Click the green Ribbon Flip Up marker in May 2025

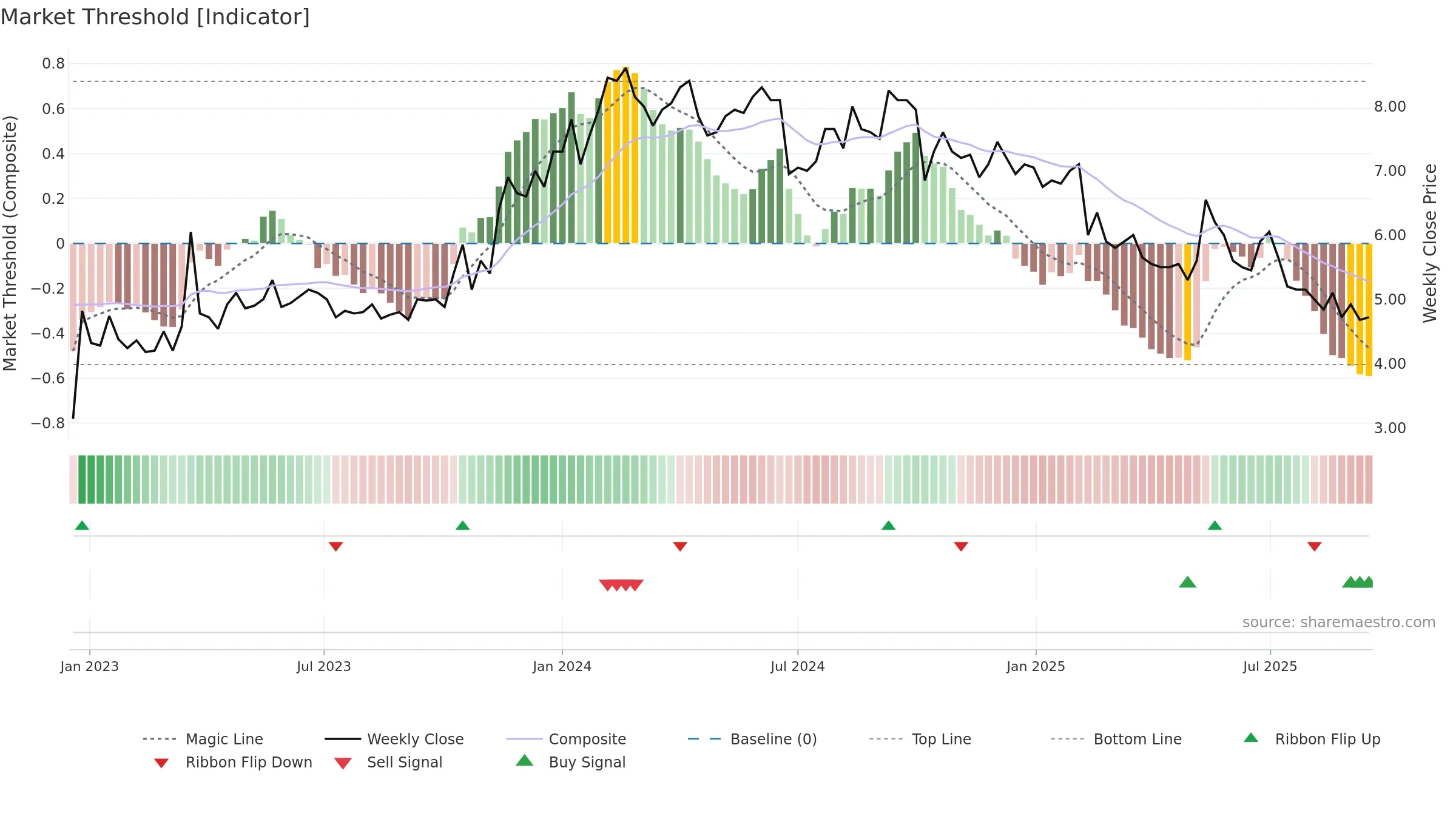pos(1215,525)
